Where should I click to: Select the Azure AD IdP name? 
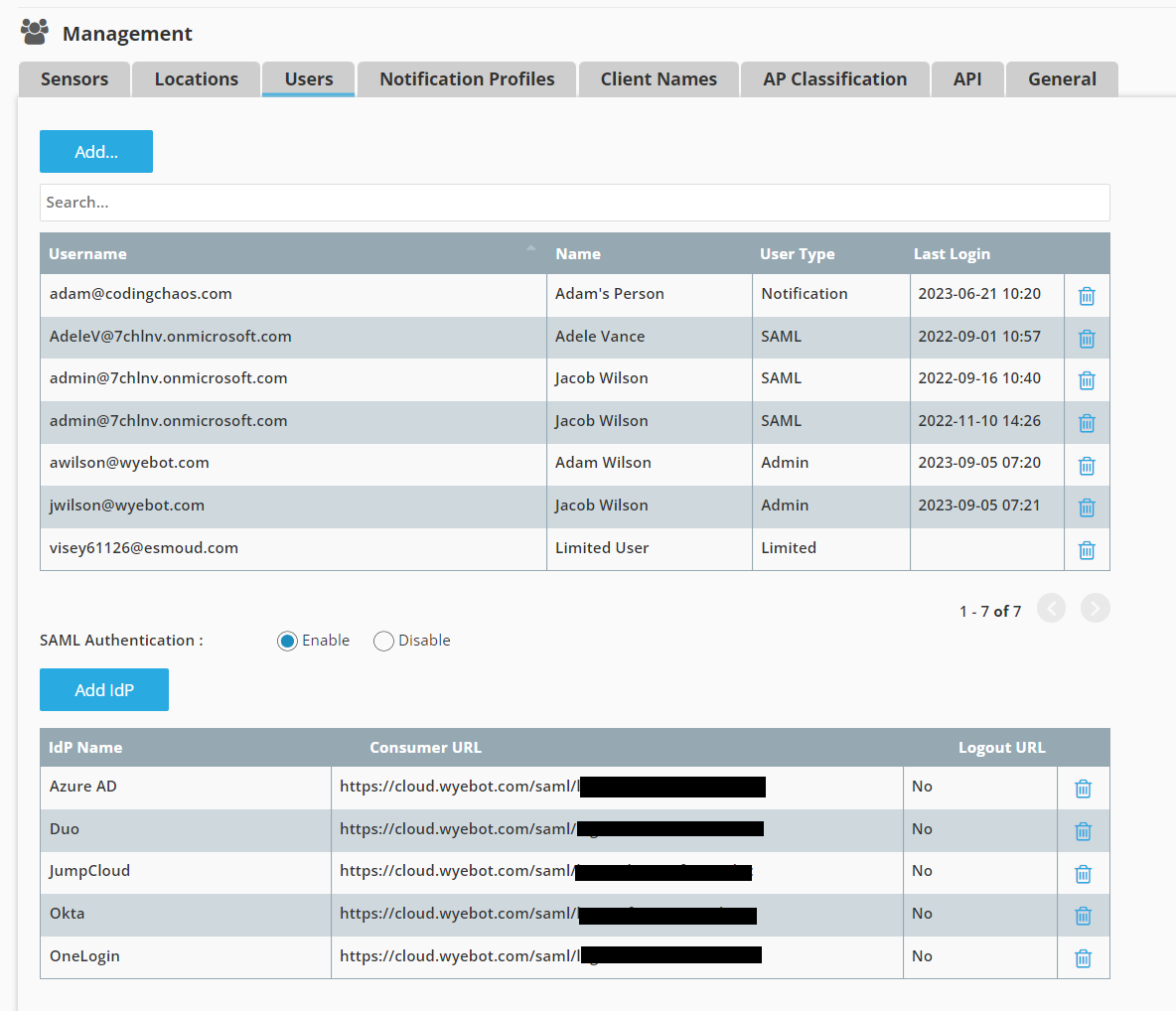[83, 787]
